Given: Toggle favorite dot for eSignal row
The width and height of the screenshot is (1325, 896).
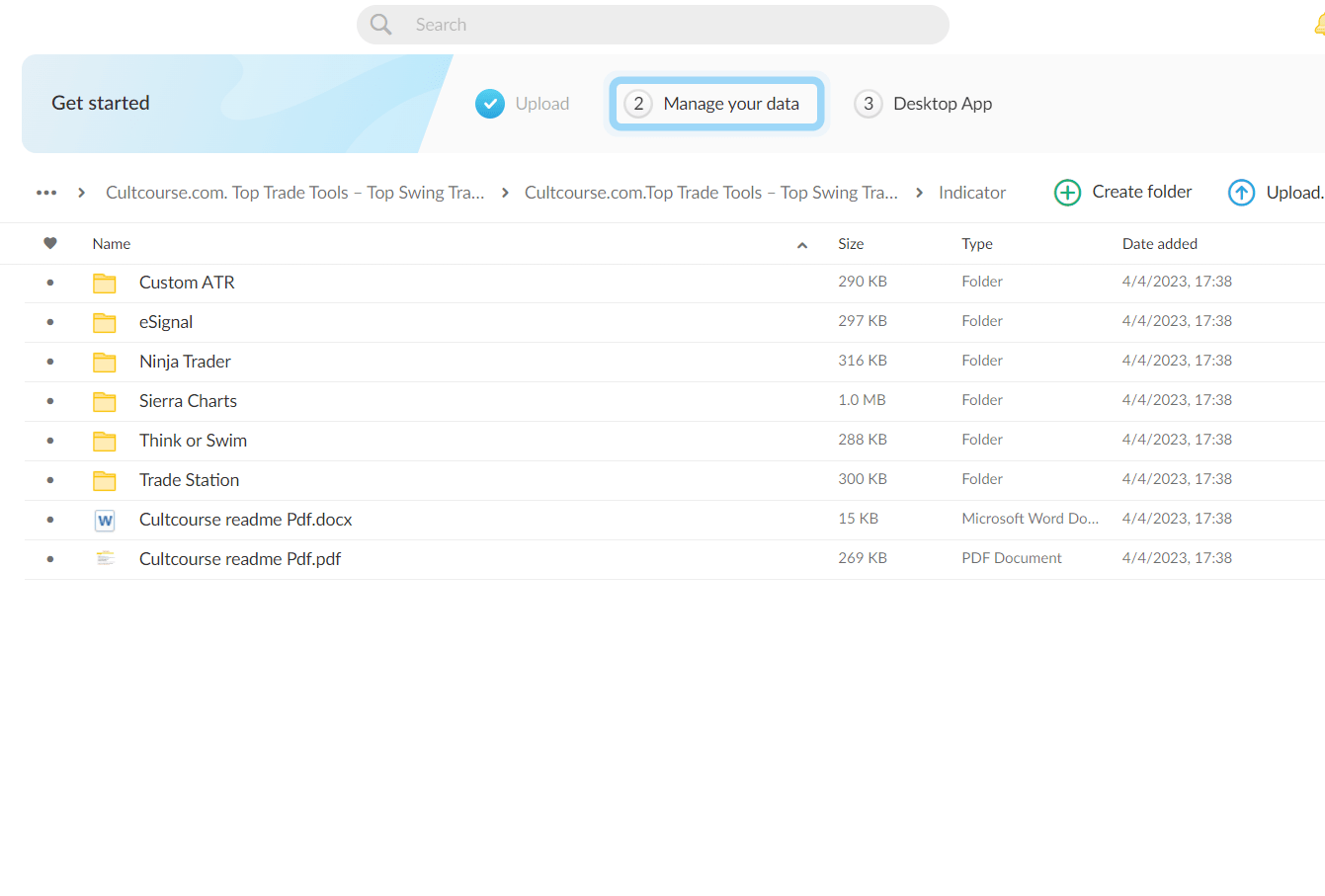Looking at the screenshot, I should [x=50, y=322].
